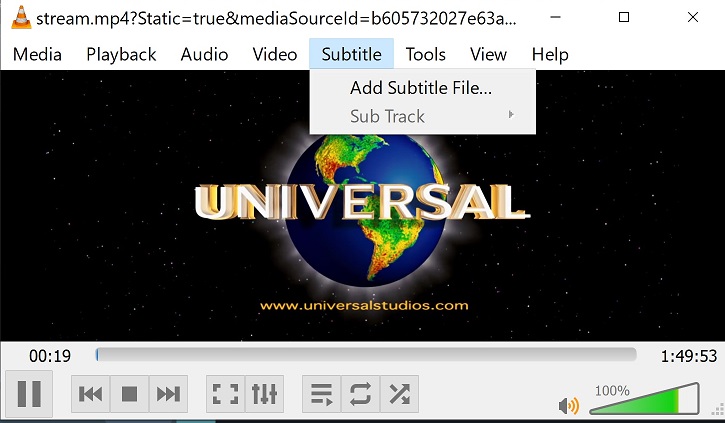Viewport: 725px width, 423px height.
Task: Click the VLC cone title icon
Action: click(x=21, y=17)
